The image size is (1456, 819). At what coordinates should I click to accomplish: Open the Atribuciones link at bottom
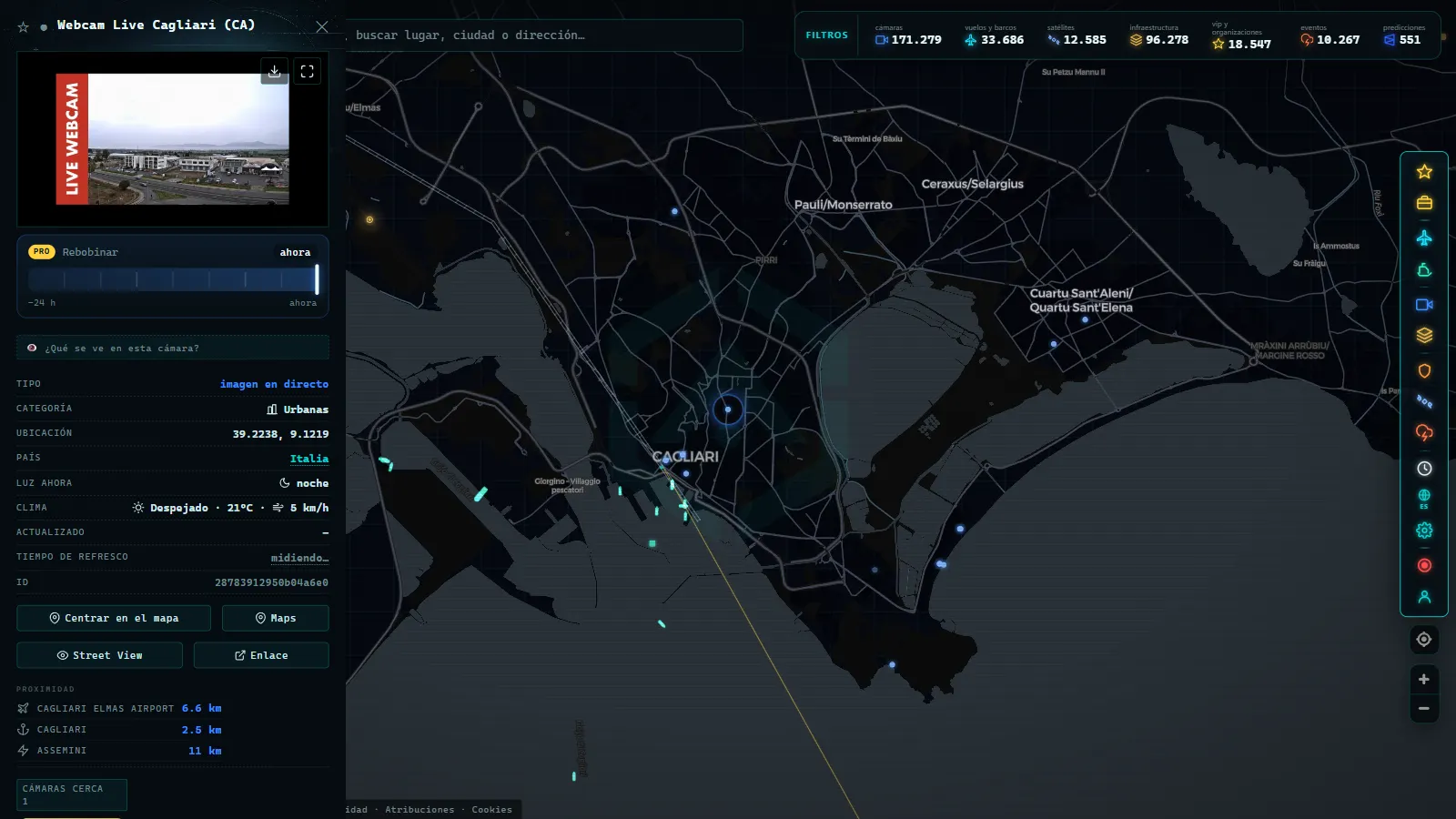click(x=420, y=809)
